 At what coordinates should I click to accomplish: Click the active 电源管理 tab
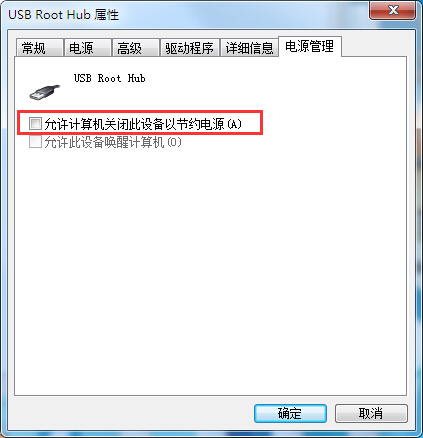click(x=310, y=46)
